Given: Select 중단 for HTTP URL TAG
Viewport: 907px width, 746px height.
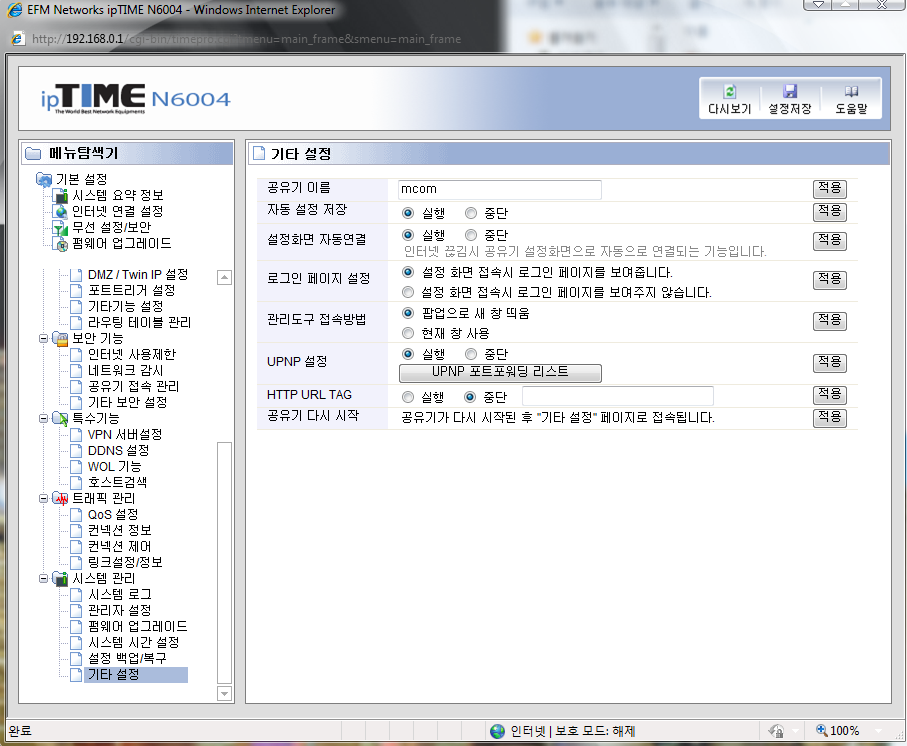Looking at the screenshot, I should (470, 397).
